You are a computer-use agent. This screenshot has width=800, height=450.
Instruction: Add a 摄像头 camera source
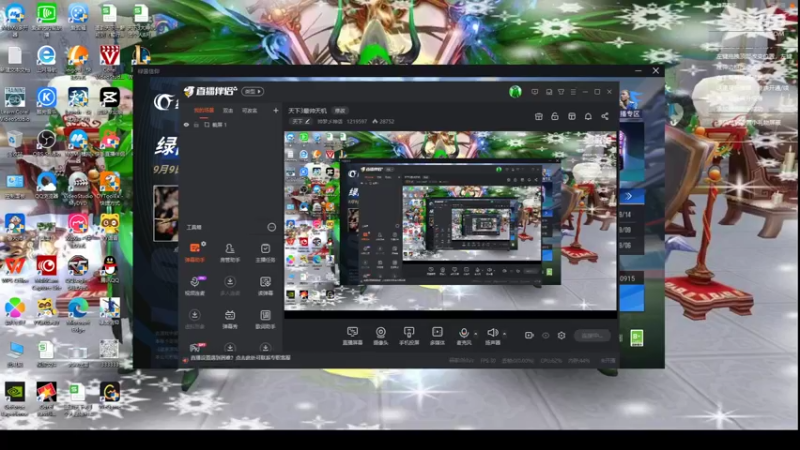381,336
